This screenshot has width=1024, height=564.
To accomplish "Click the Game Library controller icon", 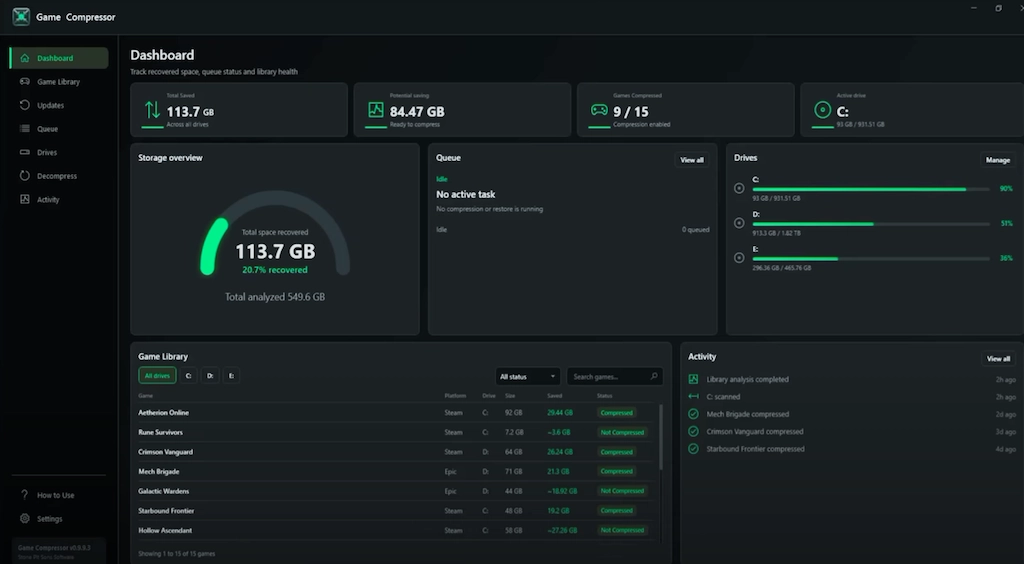I will click(x=25, y=82).
